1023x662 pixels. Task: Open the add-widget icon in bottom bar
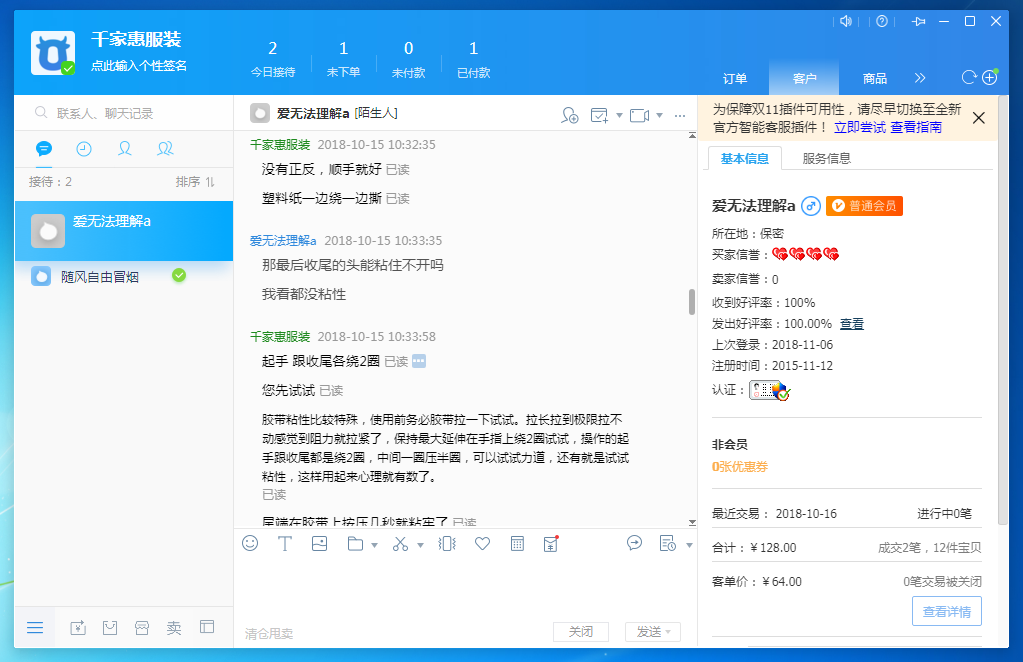(x=78, y=627)
